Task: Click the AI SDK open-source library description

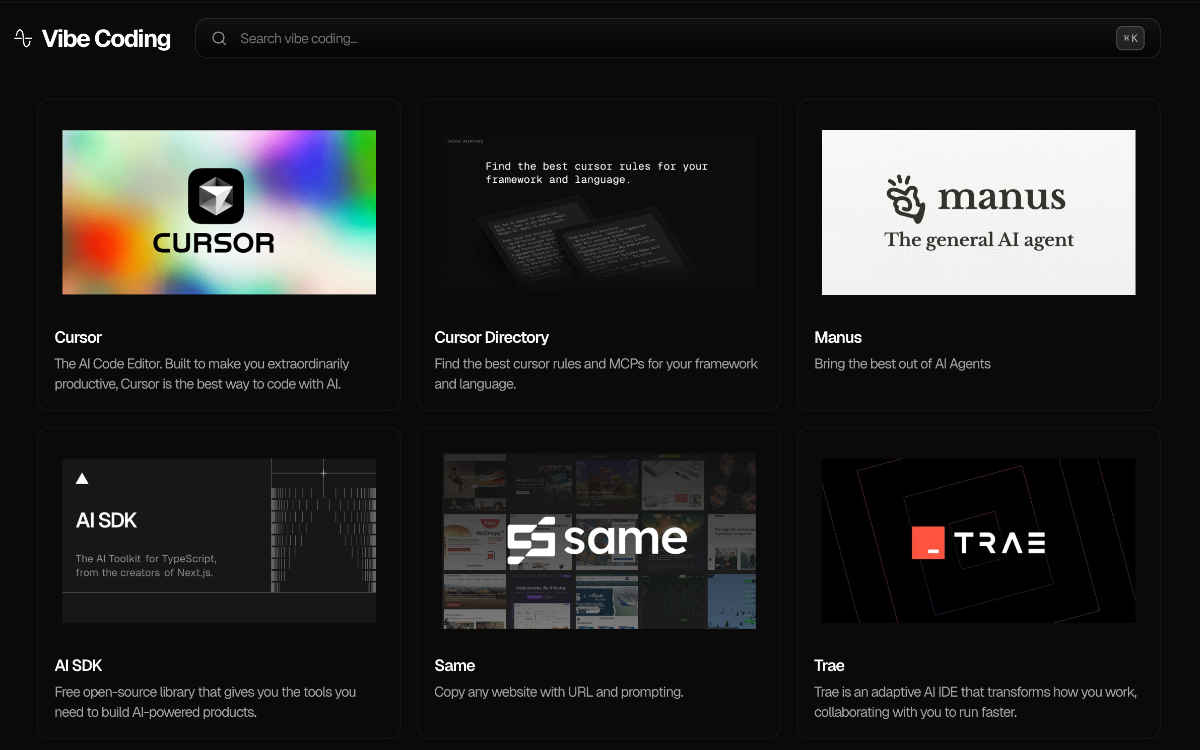Action: pyautogui.click(x=205, y=701)
